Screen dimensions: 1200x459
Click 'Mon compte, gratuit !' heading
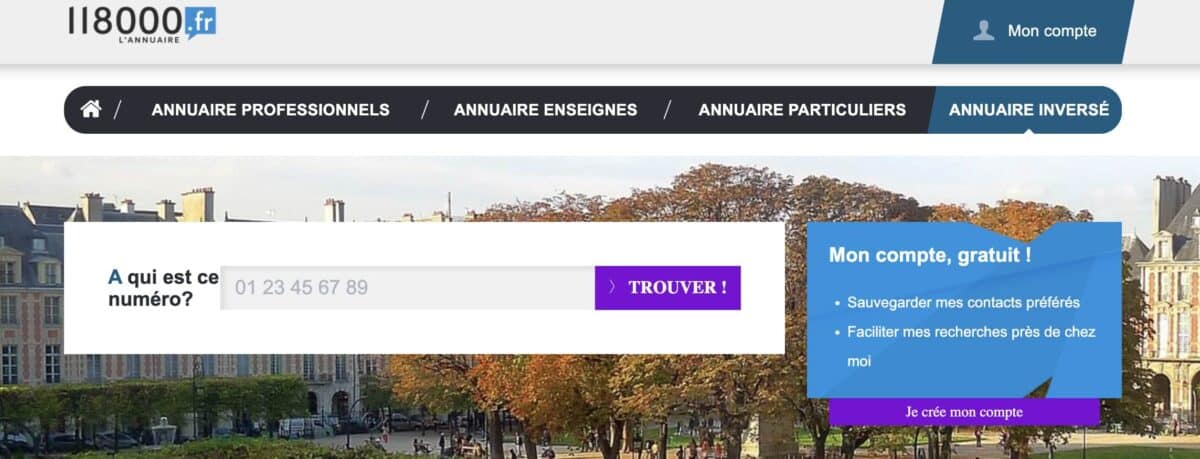(930, 255)
